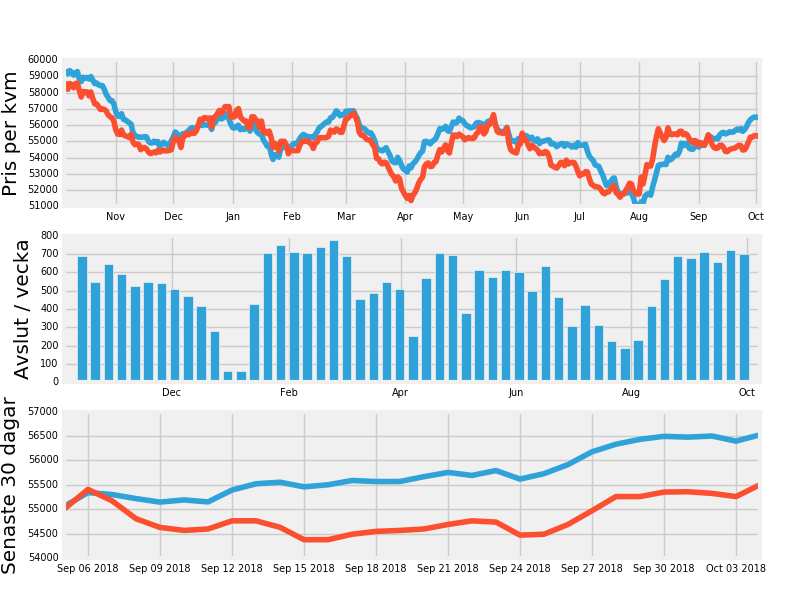Click the 'Feb' label under the bar chart
This screenshot has height=600, width=800.
(x=289, y=393)
